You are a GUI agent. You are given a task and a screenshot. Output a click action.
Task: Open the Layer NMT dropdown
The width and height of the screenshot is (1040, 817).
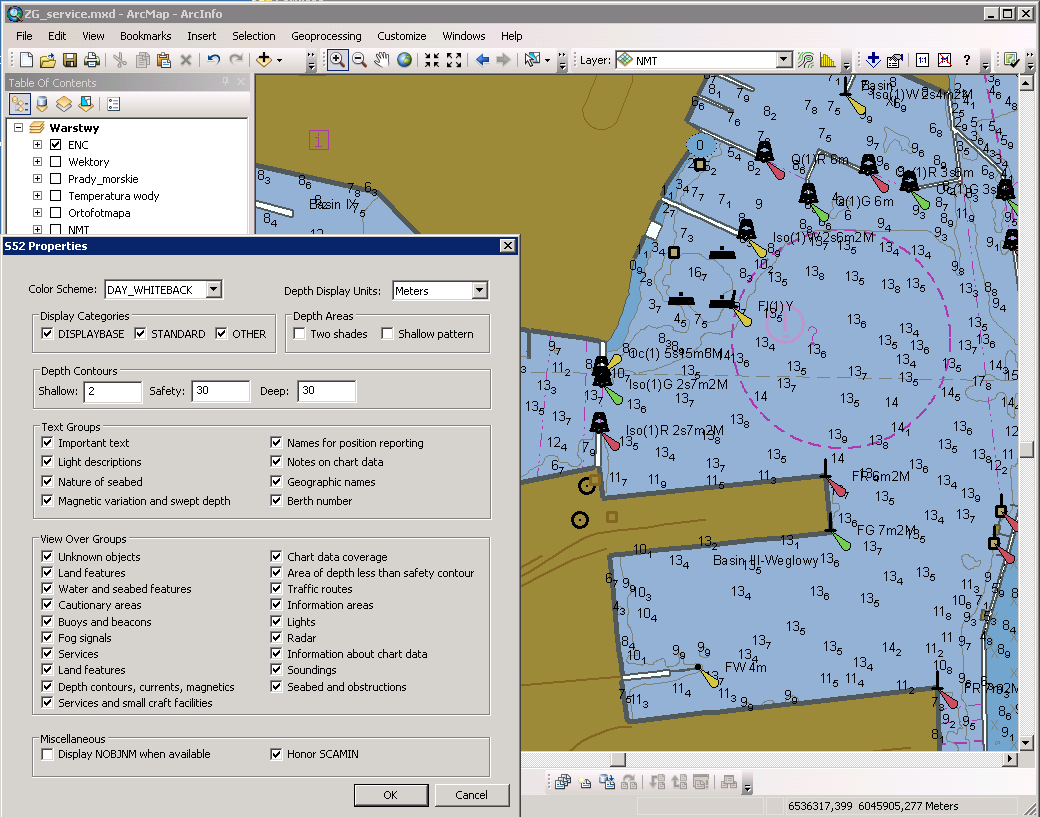tap(784, 60)
